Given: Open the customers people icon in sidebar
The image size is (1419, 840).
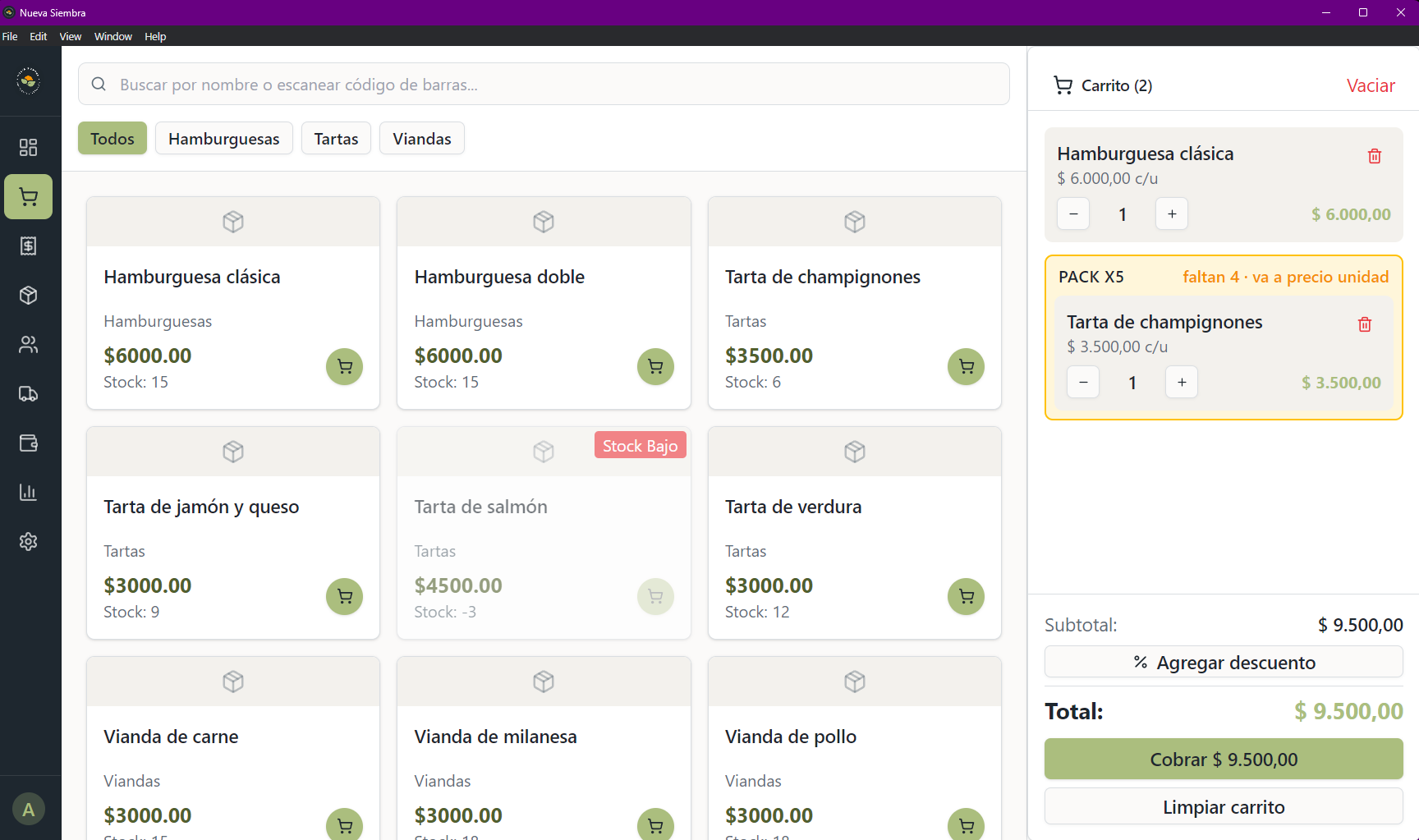Looking at the screenshot, I should 29,345.
